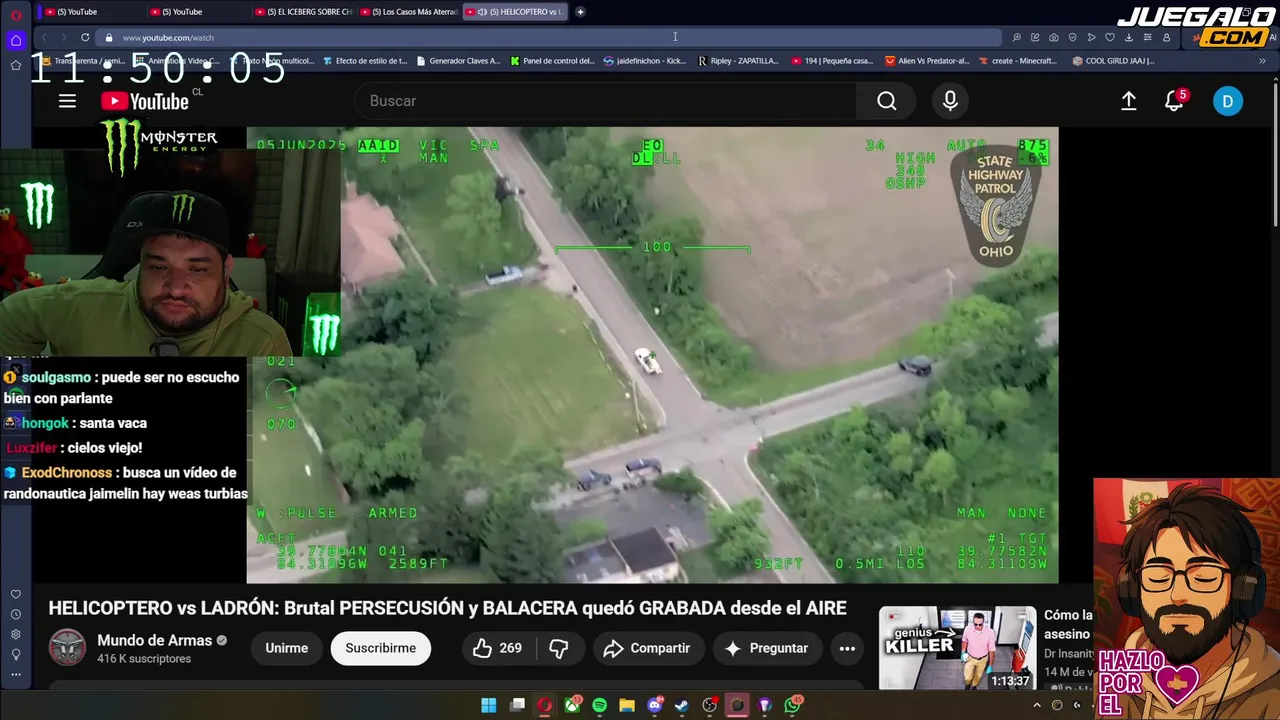The height and width of the screenshot is (720, 1280).
Task: Open 'Ripley - ZAPATILLA...' bookmark
Action: [x=738, y=61]
